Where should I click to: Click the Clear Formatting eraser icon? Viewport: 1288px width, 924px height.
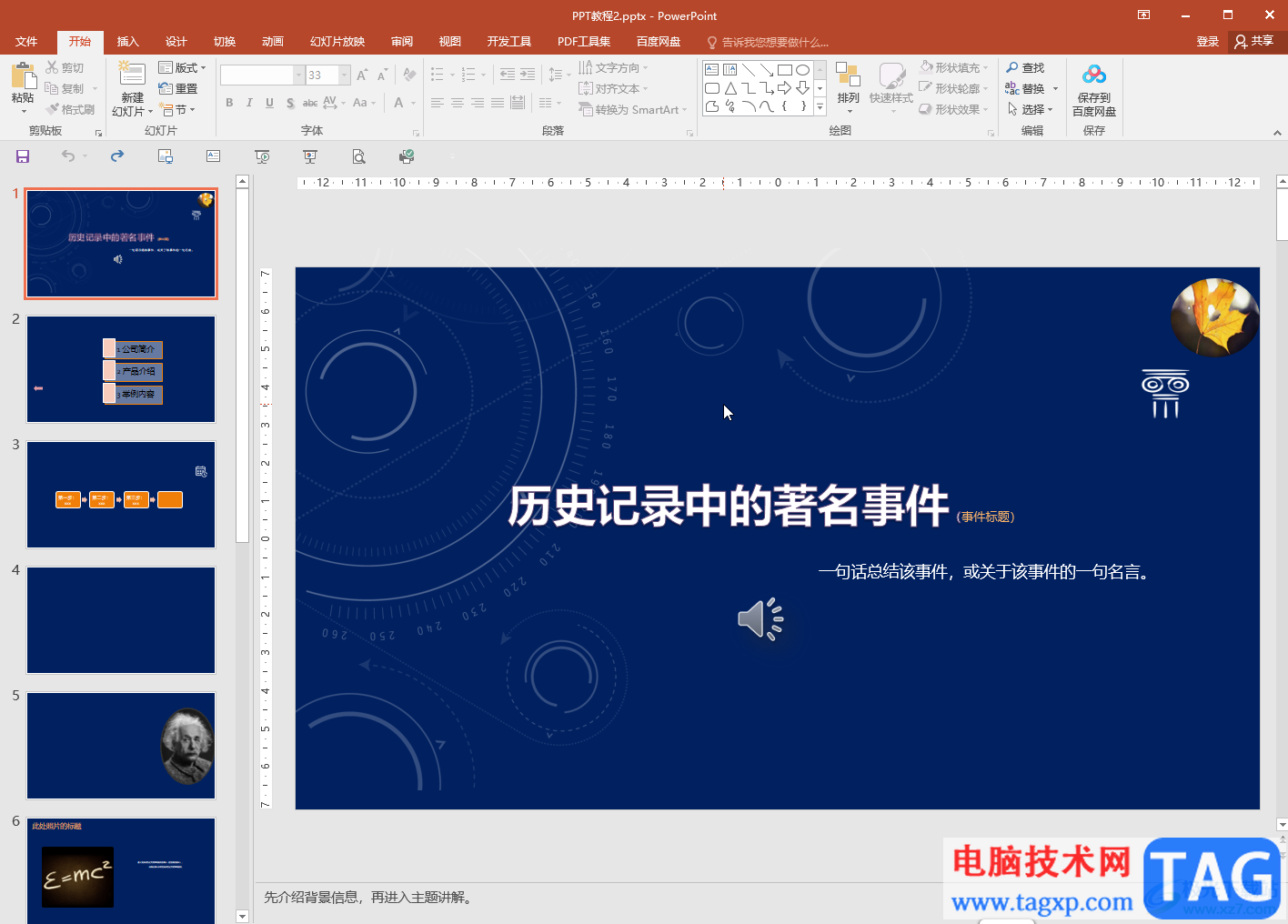click(410, 75)
